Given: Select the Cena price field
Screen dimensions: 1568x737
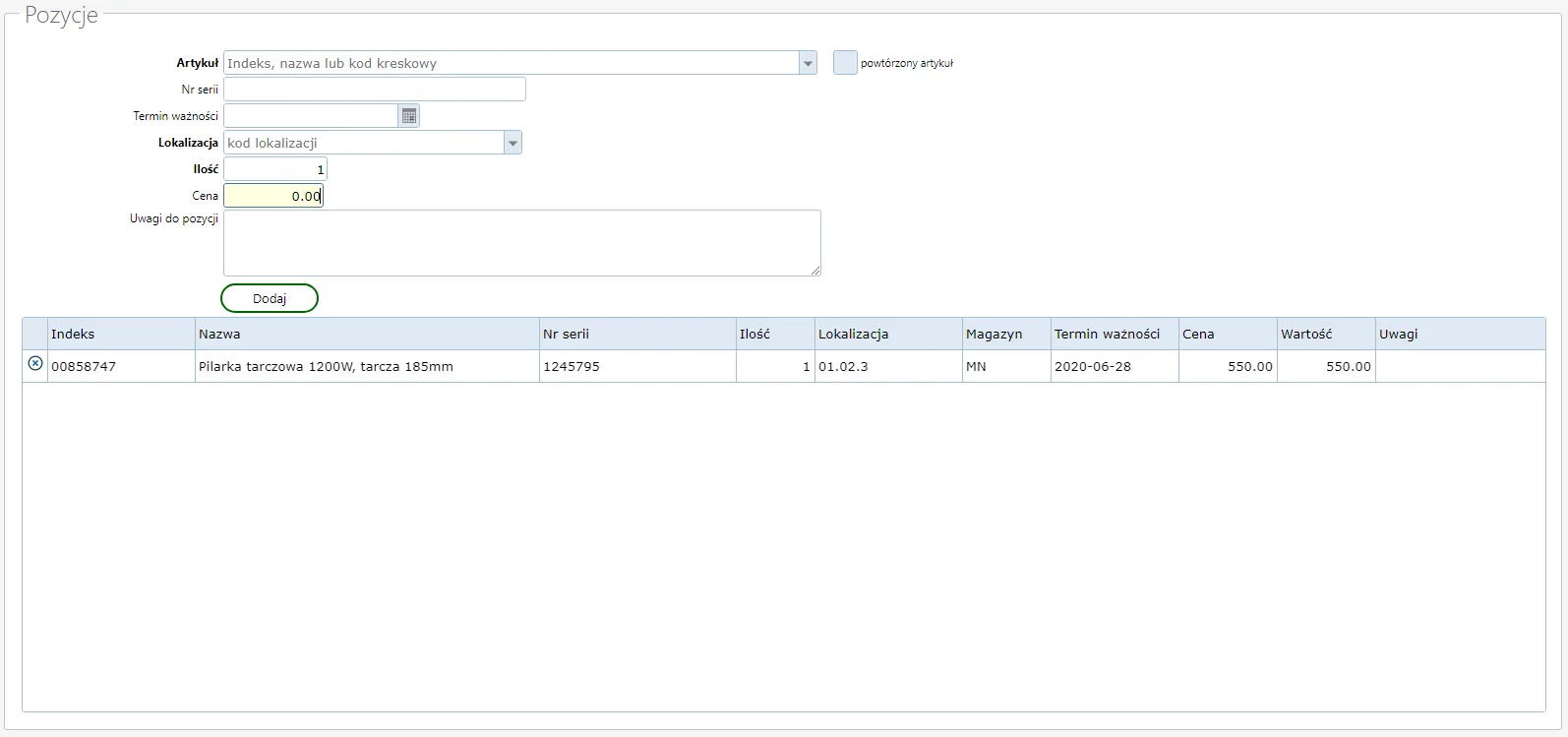Looking at the screenshot, I should pyautogui.click(x=273, y=196).
